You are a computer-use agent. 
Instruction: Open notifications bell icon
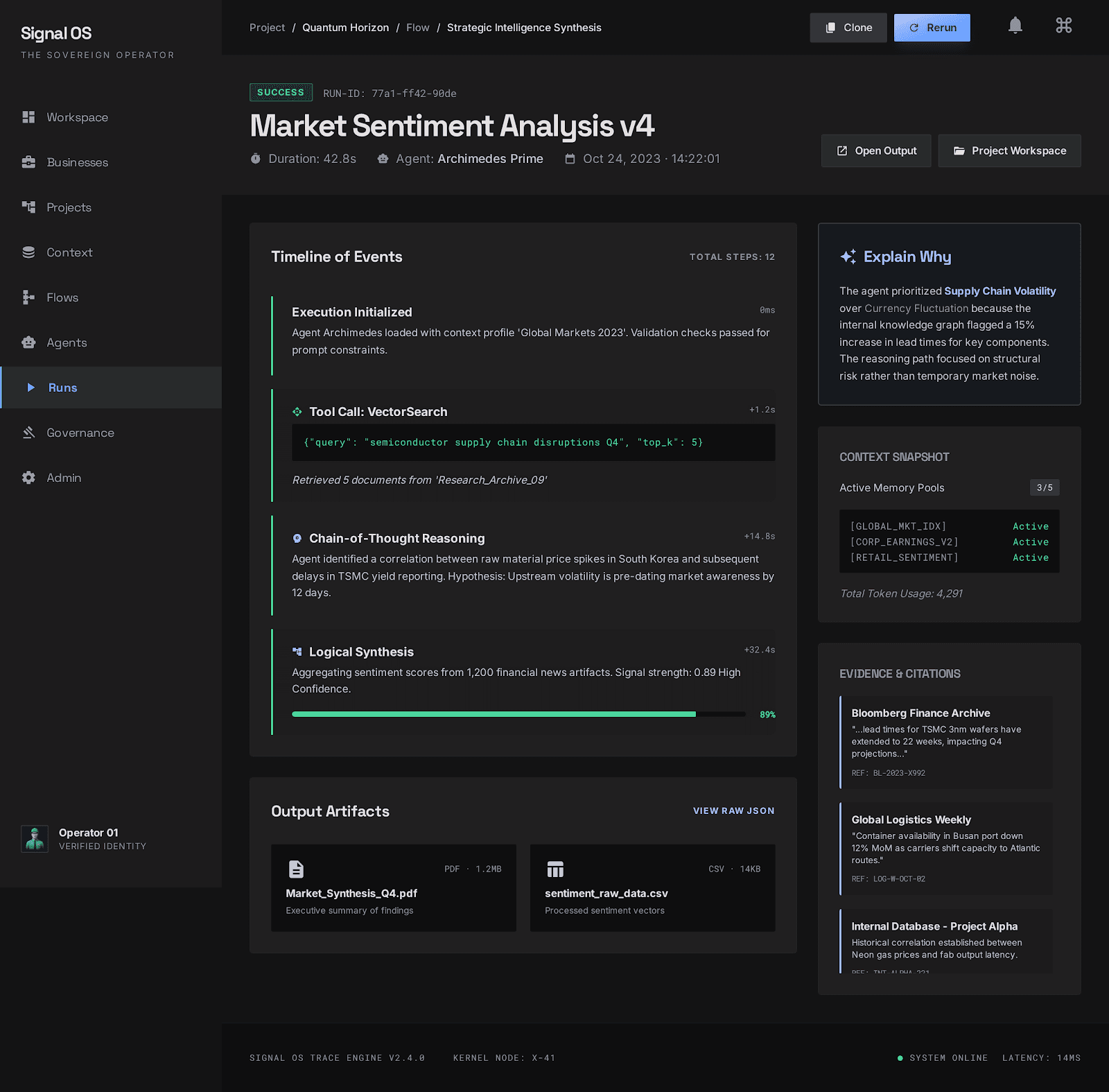click(1015, 26)
